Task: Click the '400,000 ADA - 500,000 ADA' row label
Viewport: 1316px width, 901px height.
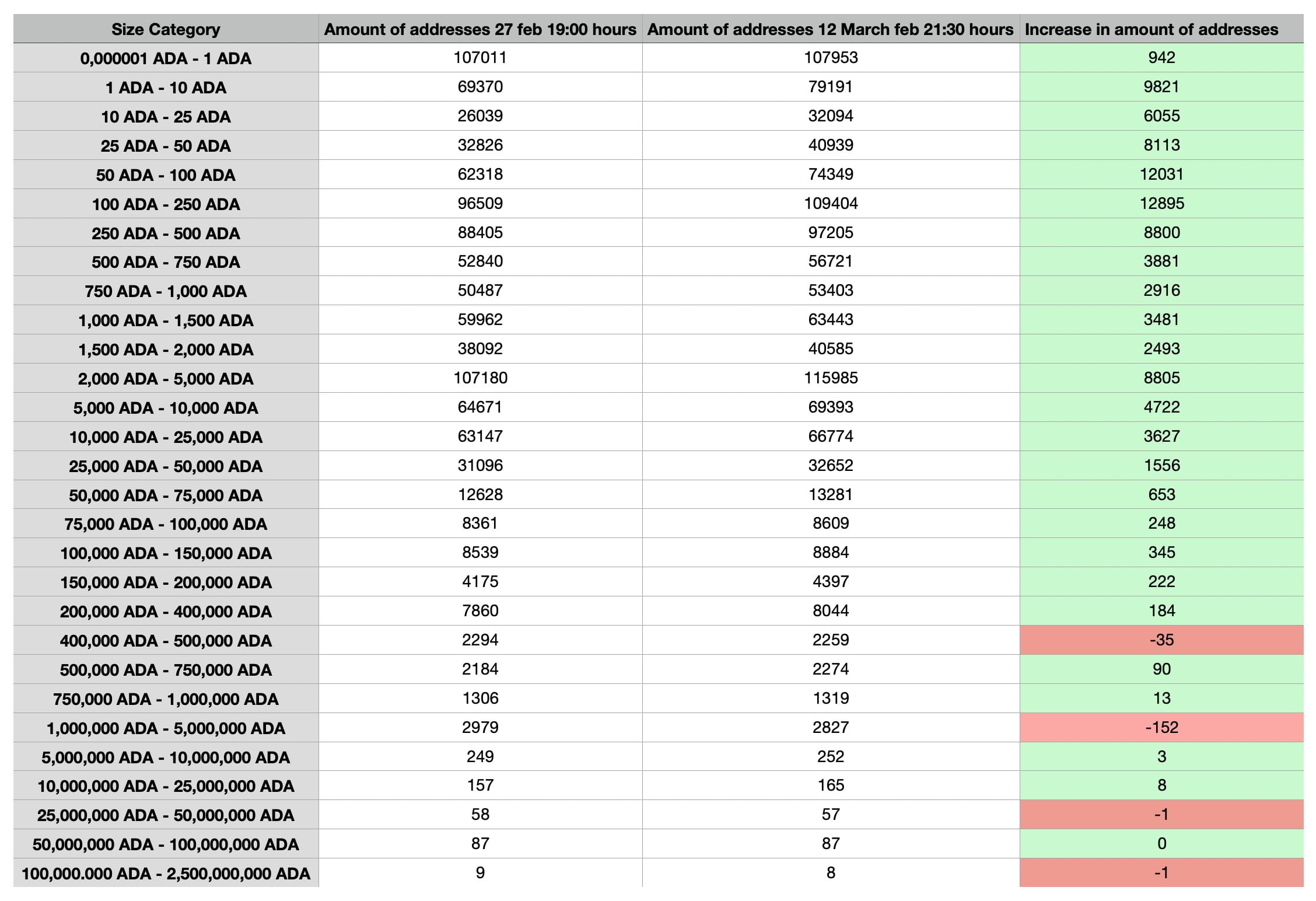Action: tap(166, 640)
